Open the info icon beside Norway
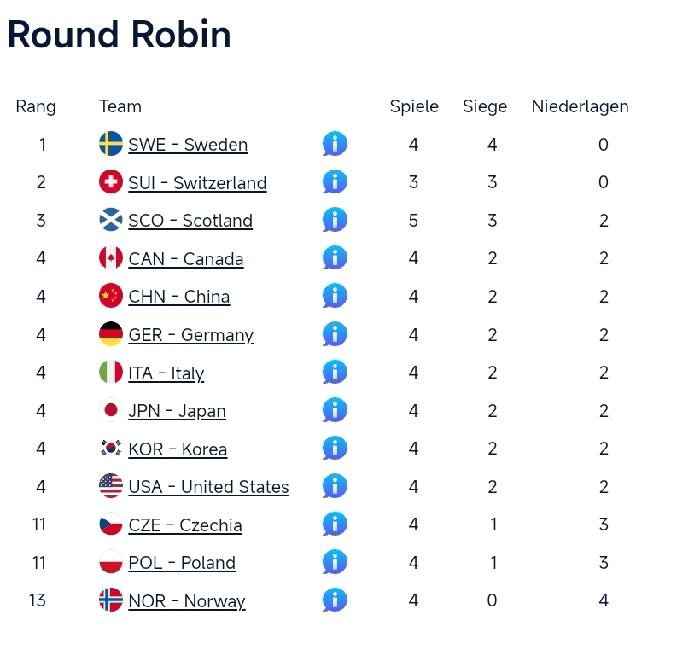This screenshot has width=693, height=650. pyautogui.click(x=335, y=600)
